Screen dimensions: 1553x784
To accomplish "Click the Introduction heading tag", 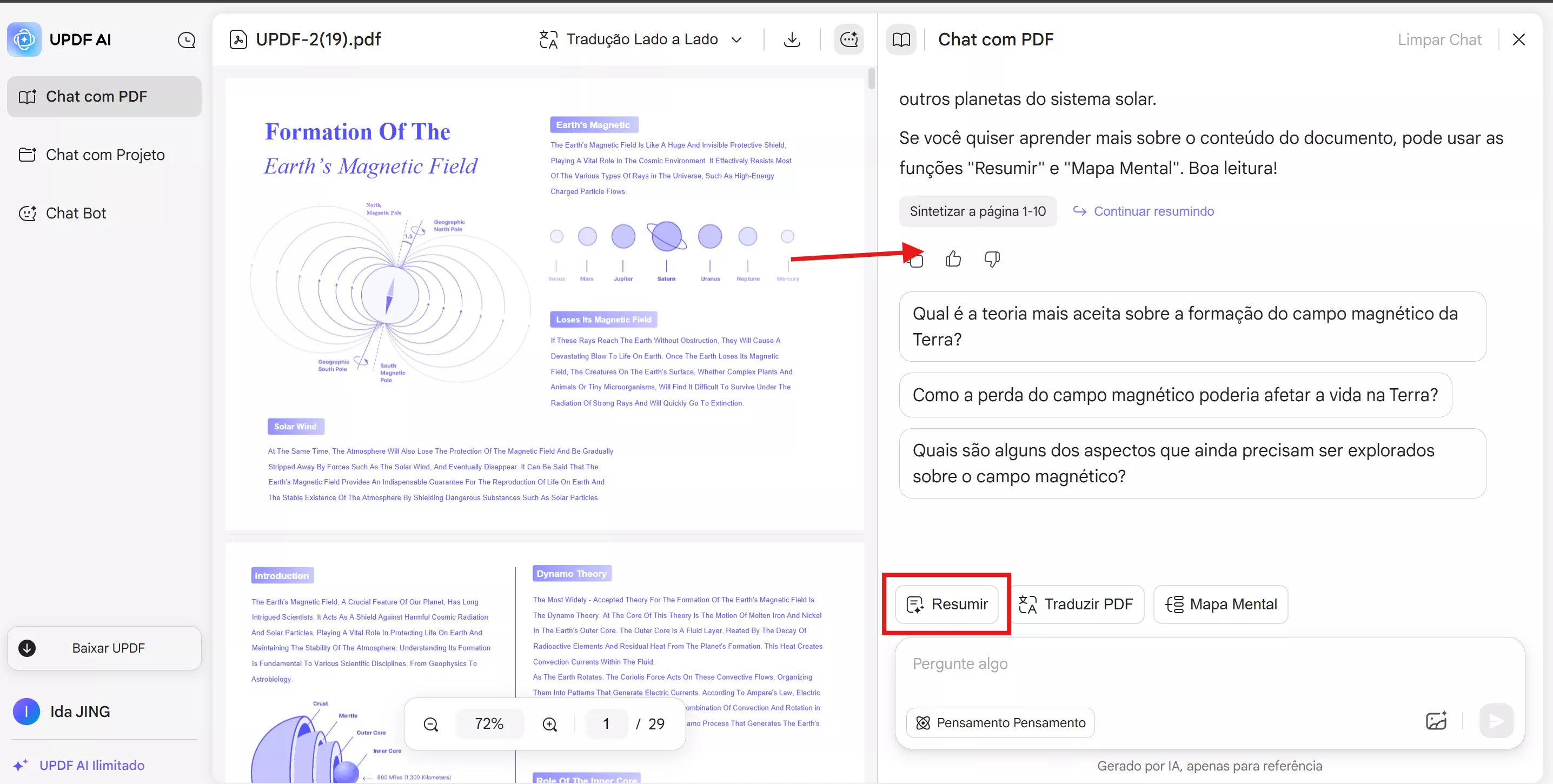I will 282,576.
